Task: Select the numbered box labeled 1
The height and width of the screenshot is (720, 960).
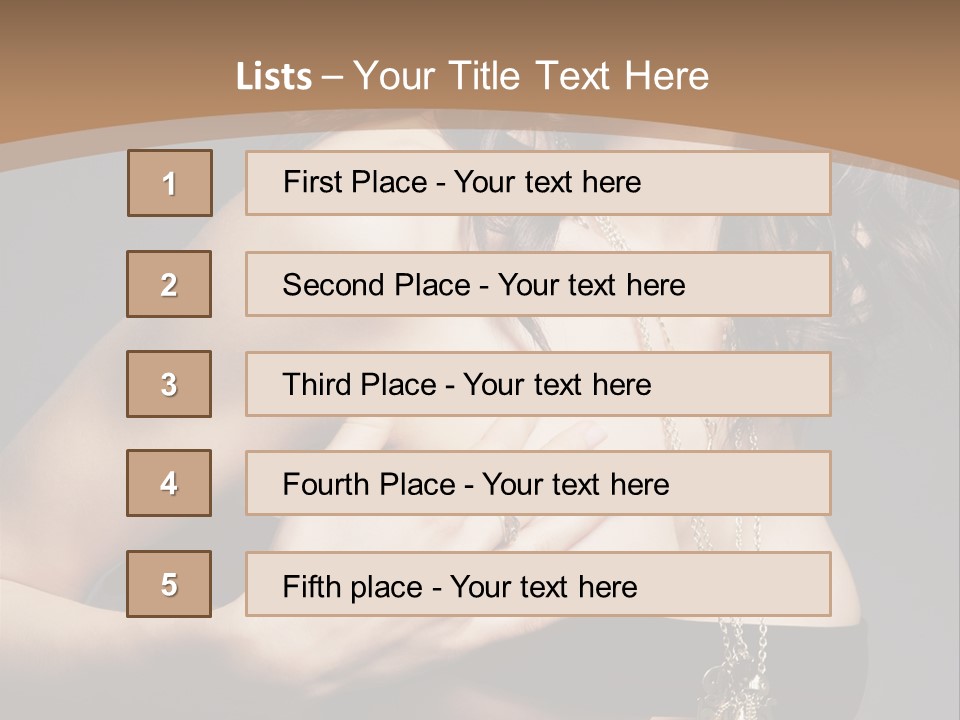Action: pyautogui.click(x=170, y=183)
